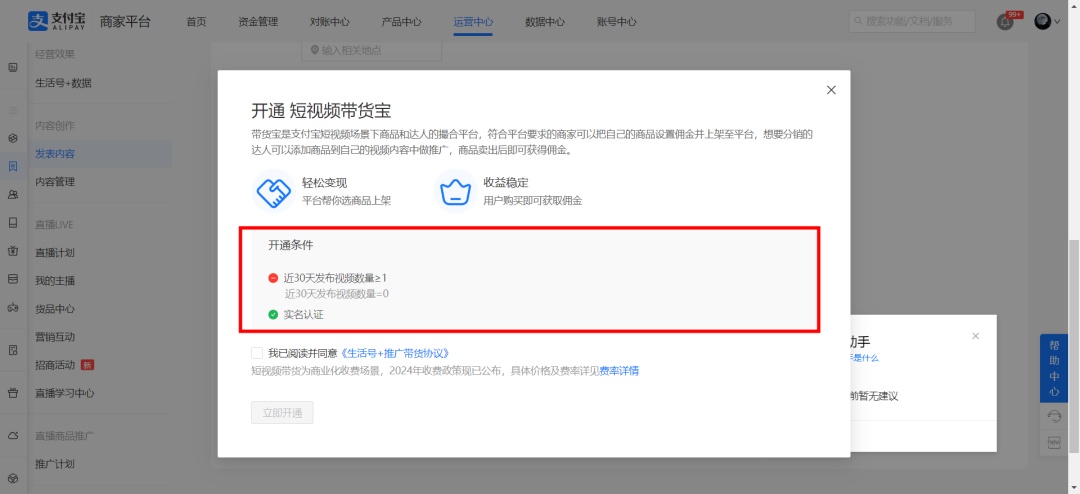
Task: Open 推广计划 in the sidebar
Action: pos(55,464)
